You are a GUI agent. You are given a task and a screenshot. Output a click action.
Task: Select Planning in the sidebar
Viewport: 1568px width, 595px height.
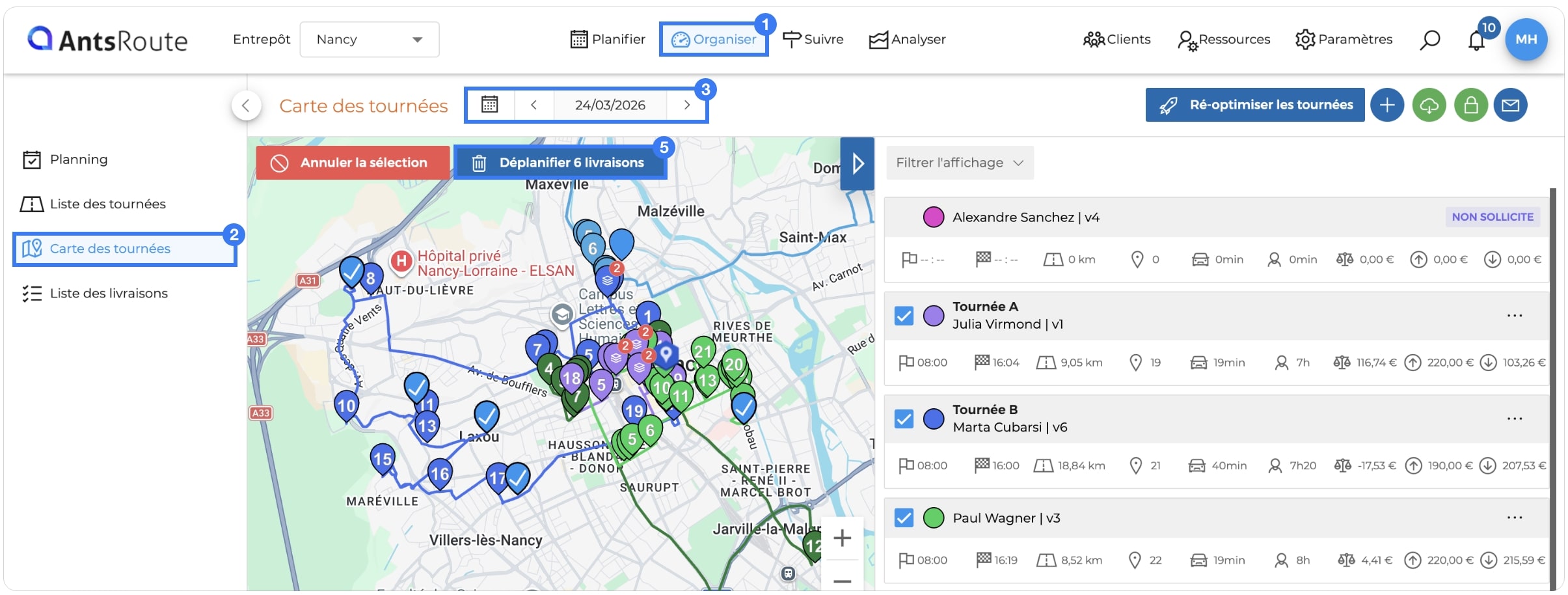[x=65, y=159]
